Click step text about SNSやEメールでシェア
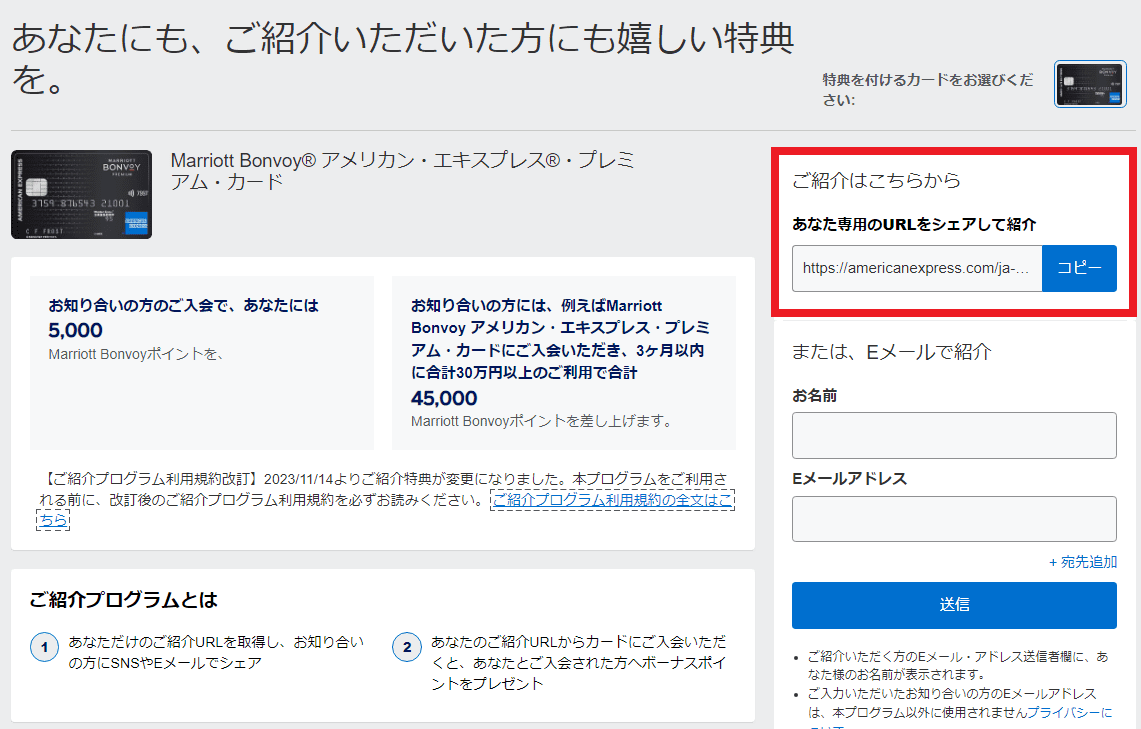This screenshot has height=729, width=1141. click(216, 653)
